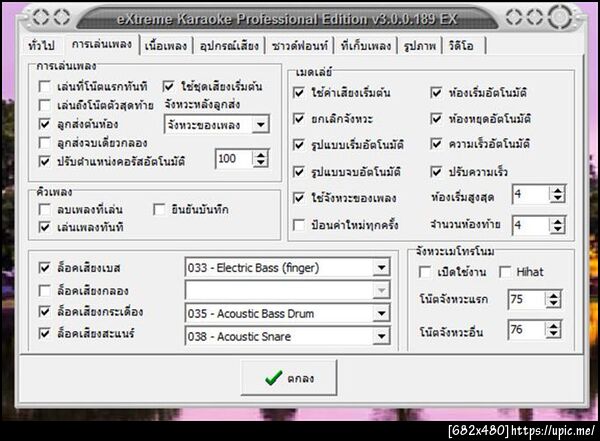This screenshot has width=600, height=441.
Task: Click the จำนวนห้องท้าย value field
Action: (531, 225)
